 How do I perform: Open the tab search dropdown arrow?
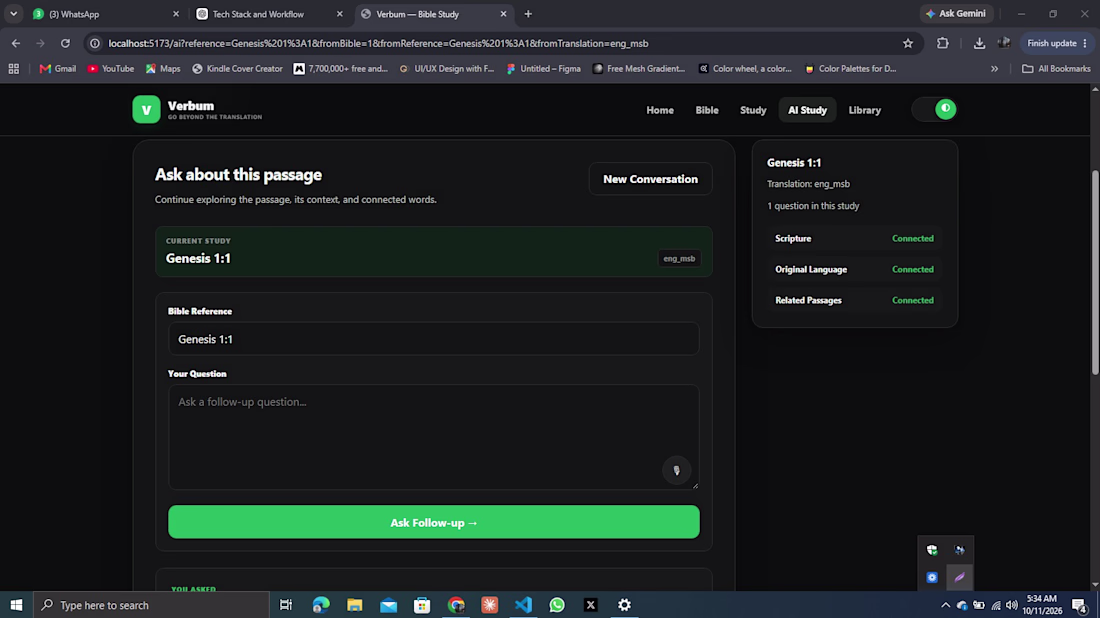click(x=13, y=14)
